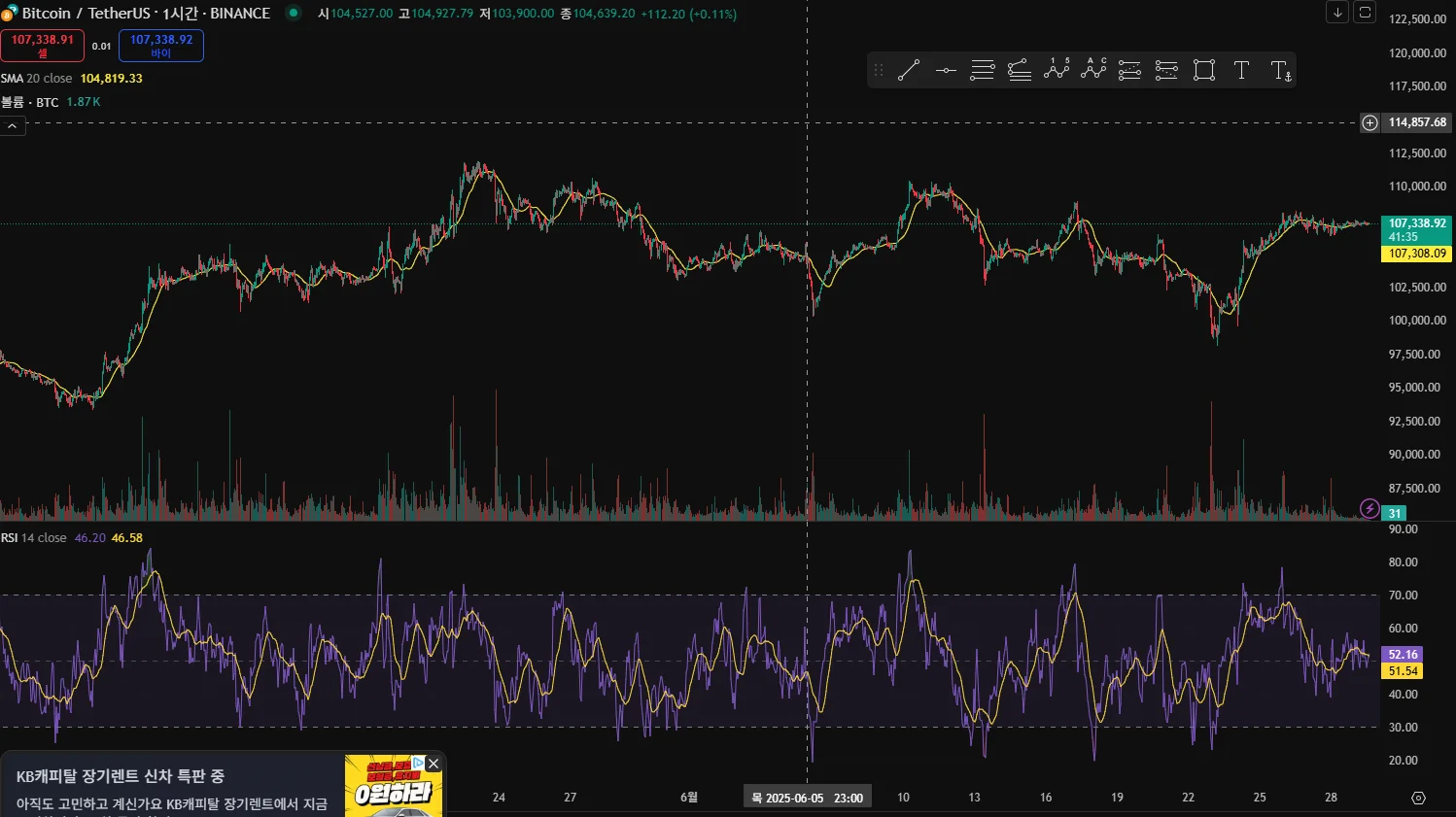Image resolution: width=1456 pixels, height=817 pixels.
Task: Click the purple lightning bolt icon
Action: coord(1369,508)
